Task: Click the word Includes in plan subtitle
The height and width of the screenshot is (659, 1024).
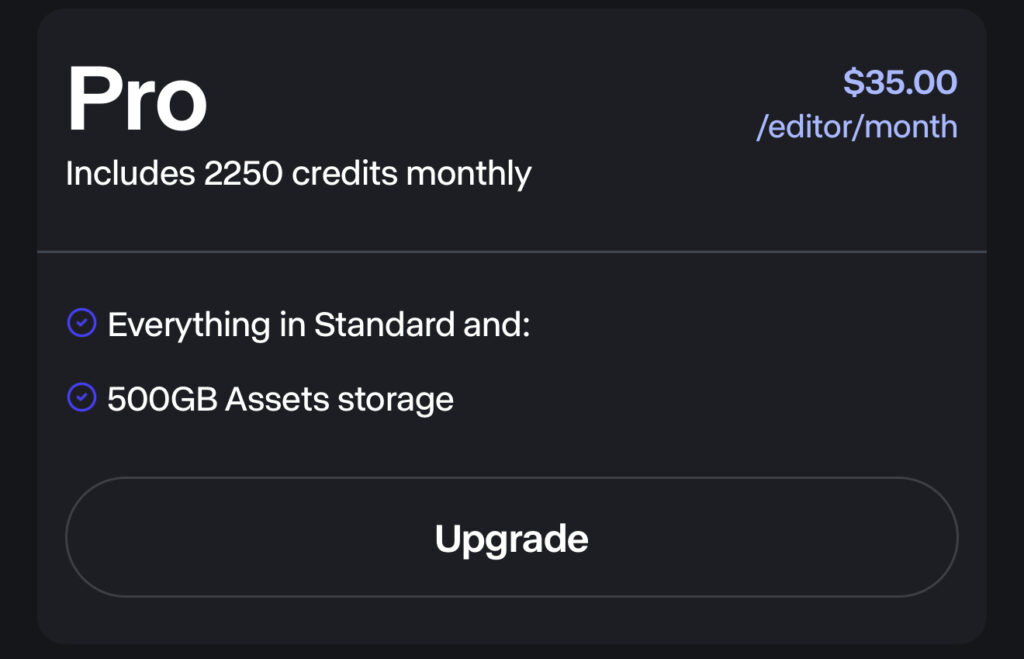Action: click(130, 174)
